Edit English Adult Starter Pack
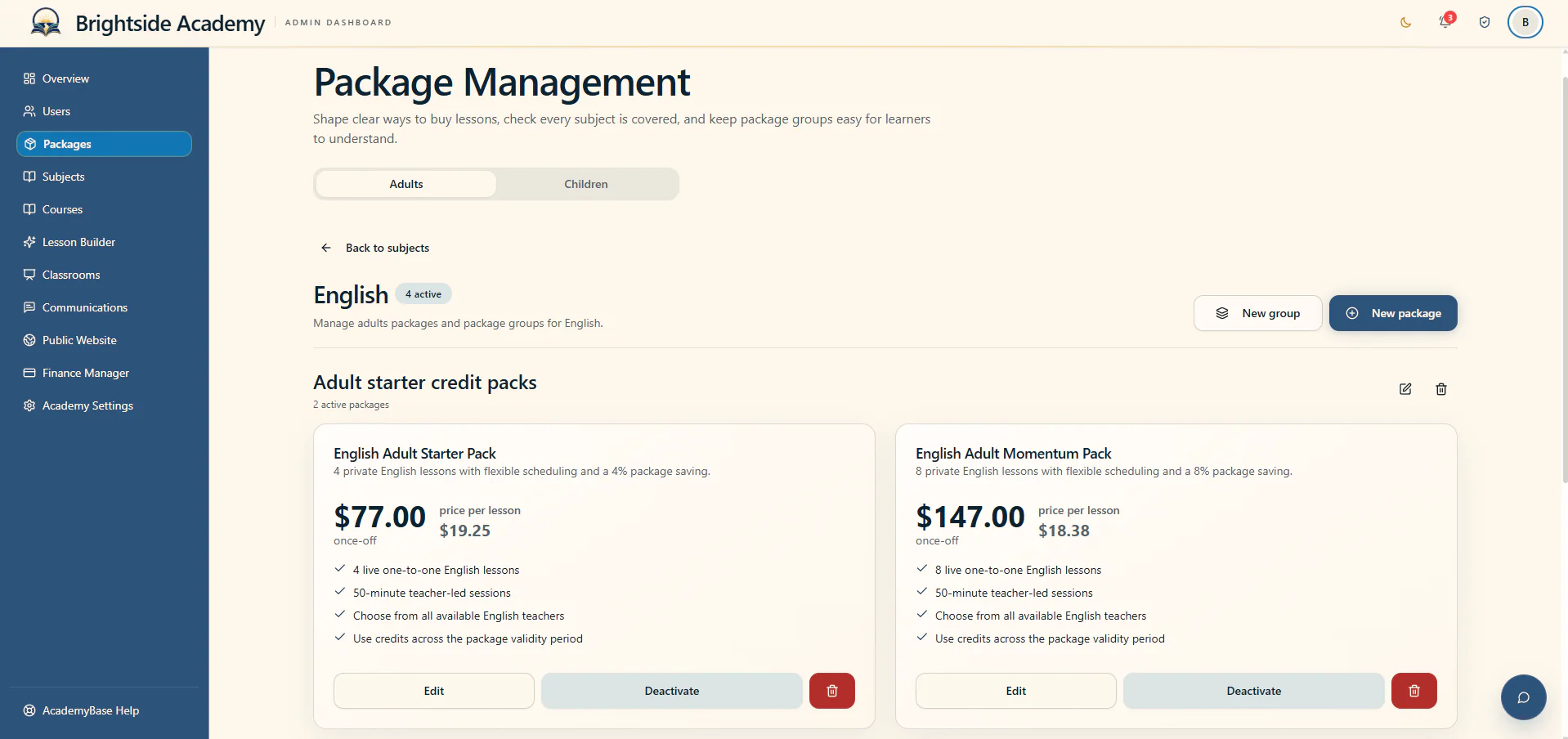1568x739 pixels. (x=434, y=691)
